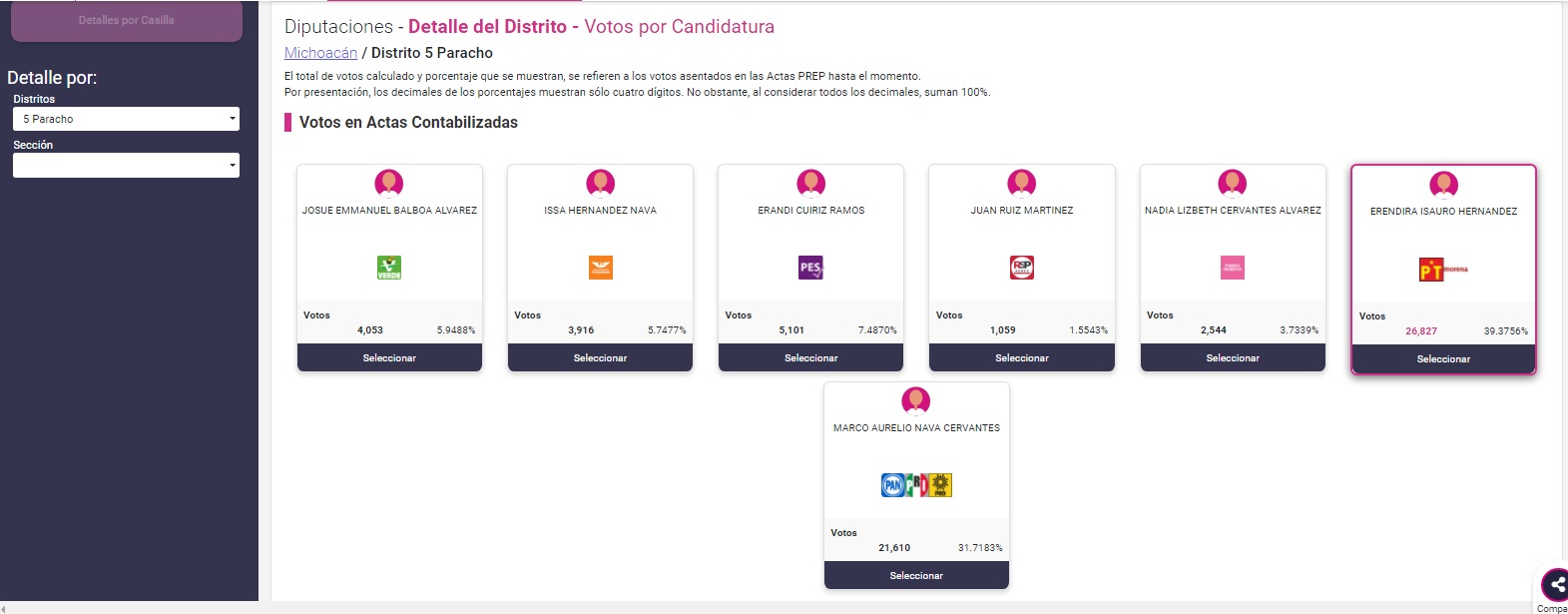Open the empty Sección dropdown
Viewport: 1568px width, 614px height.
(x=126, y=165)
